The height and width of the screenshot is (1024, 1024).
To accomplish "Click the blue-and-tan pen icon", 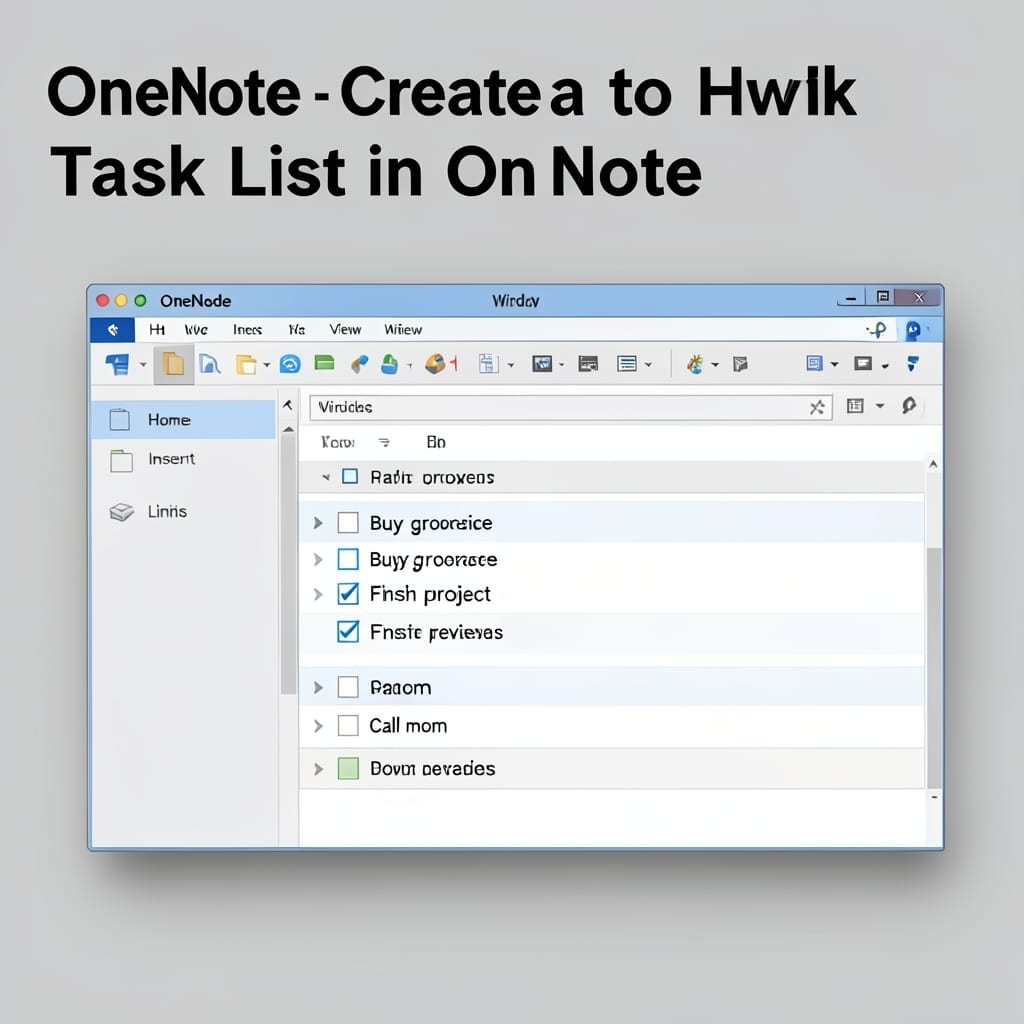I will coord(359,364).
